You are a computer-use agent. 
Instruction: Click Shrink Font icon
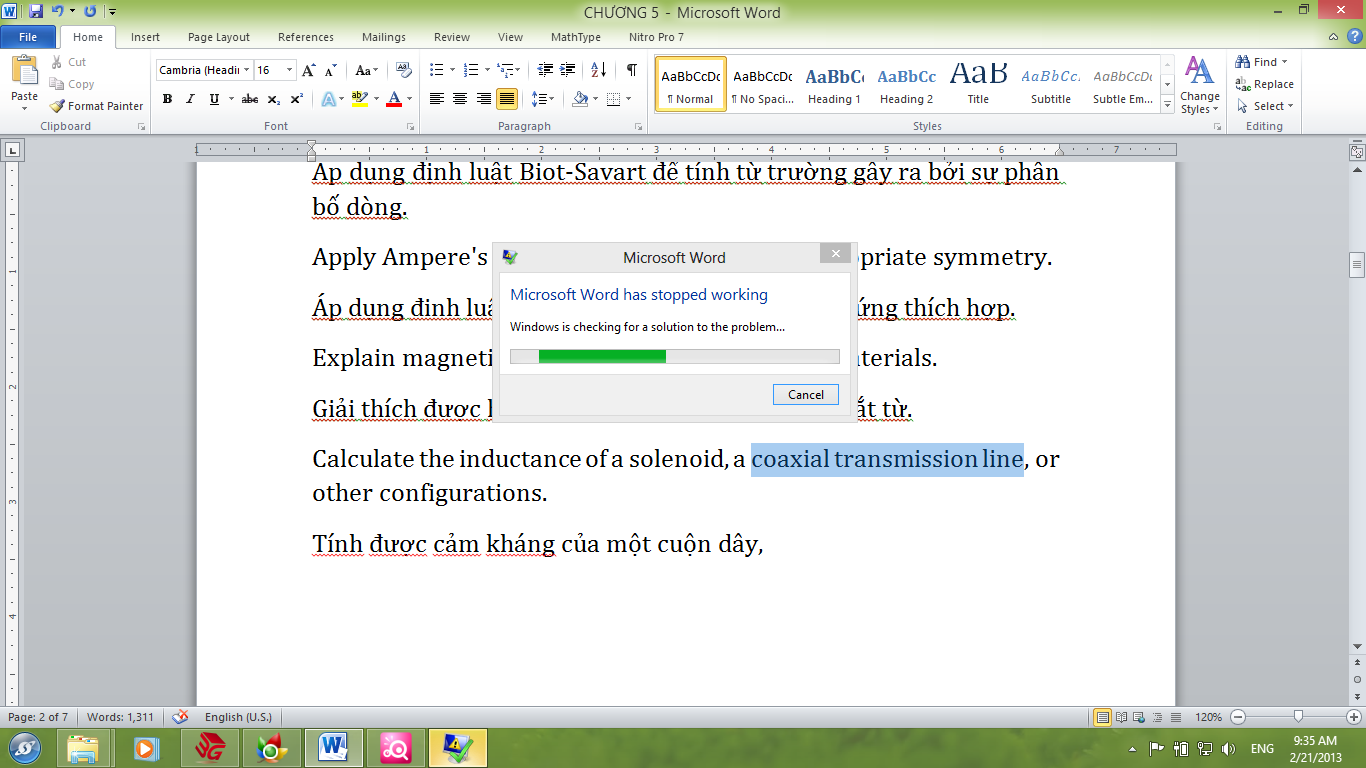[331, 70]
